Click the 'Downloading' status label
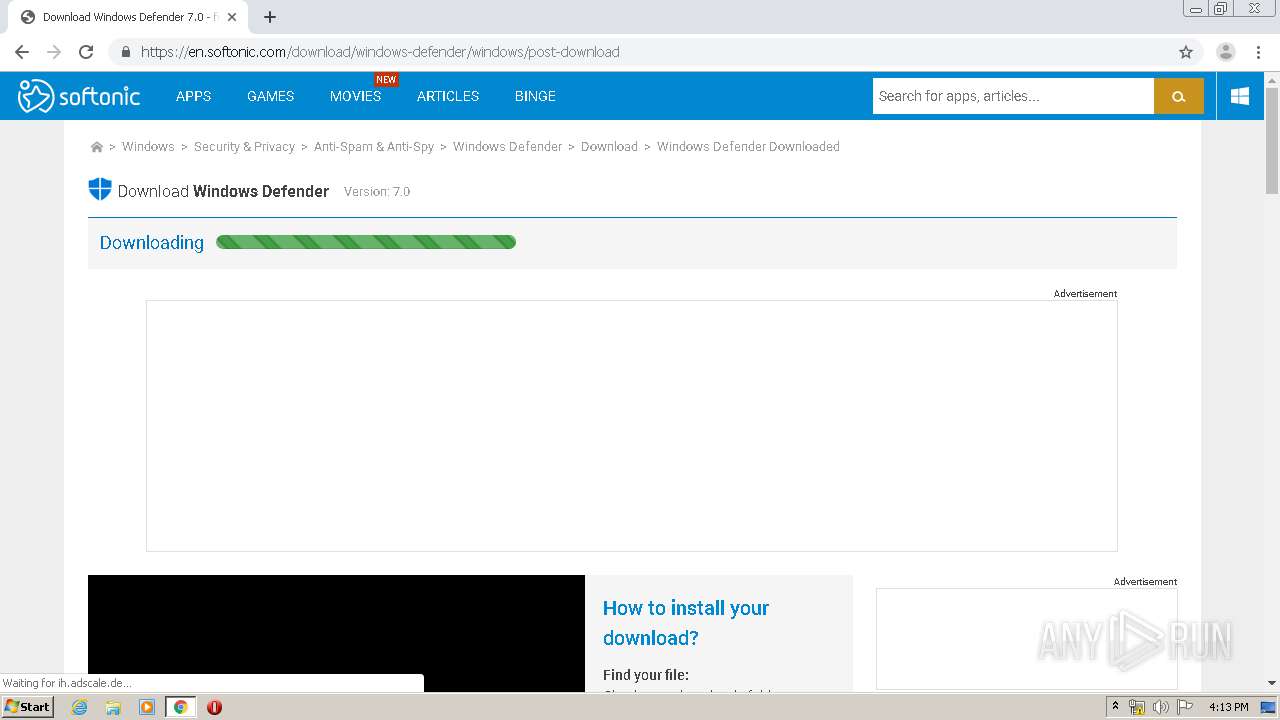 pyautogui.click(x=152, y=242)
